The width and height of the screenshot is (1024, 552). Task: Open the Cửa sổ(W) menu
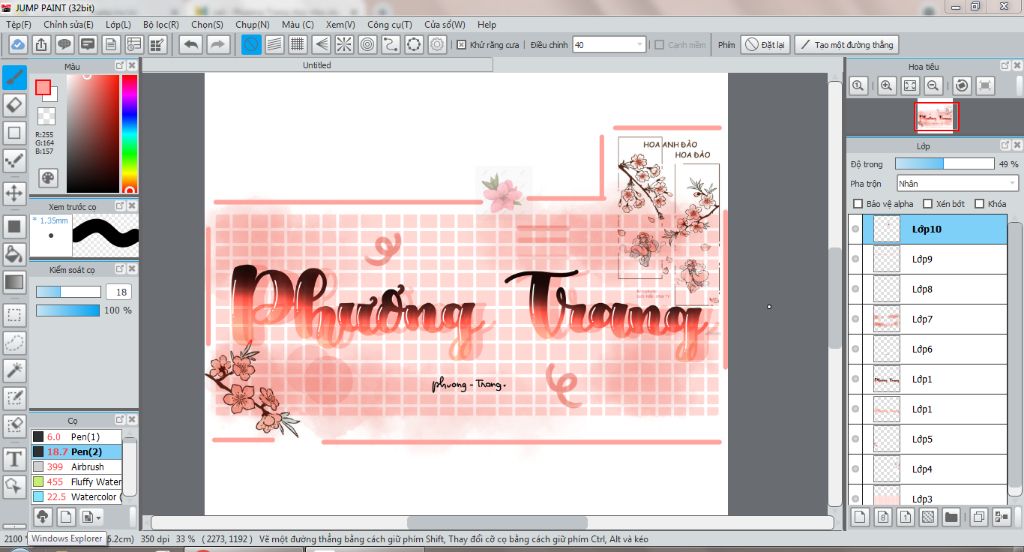pyautogui.click(x=445, y=24)
